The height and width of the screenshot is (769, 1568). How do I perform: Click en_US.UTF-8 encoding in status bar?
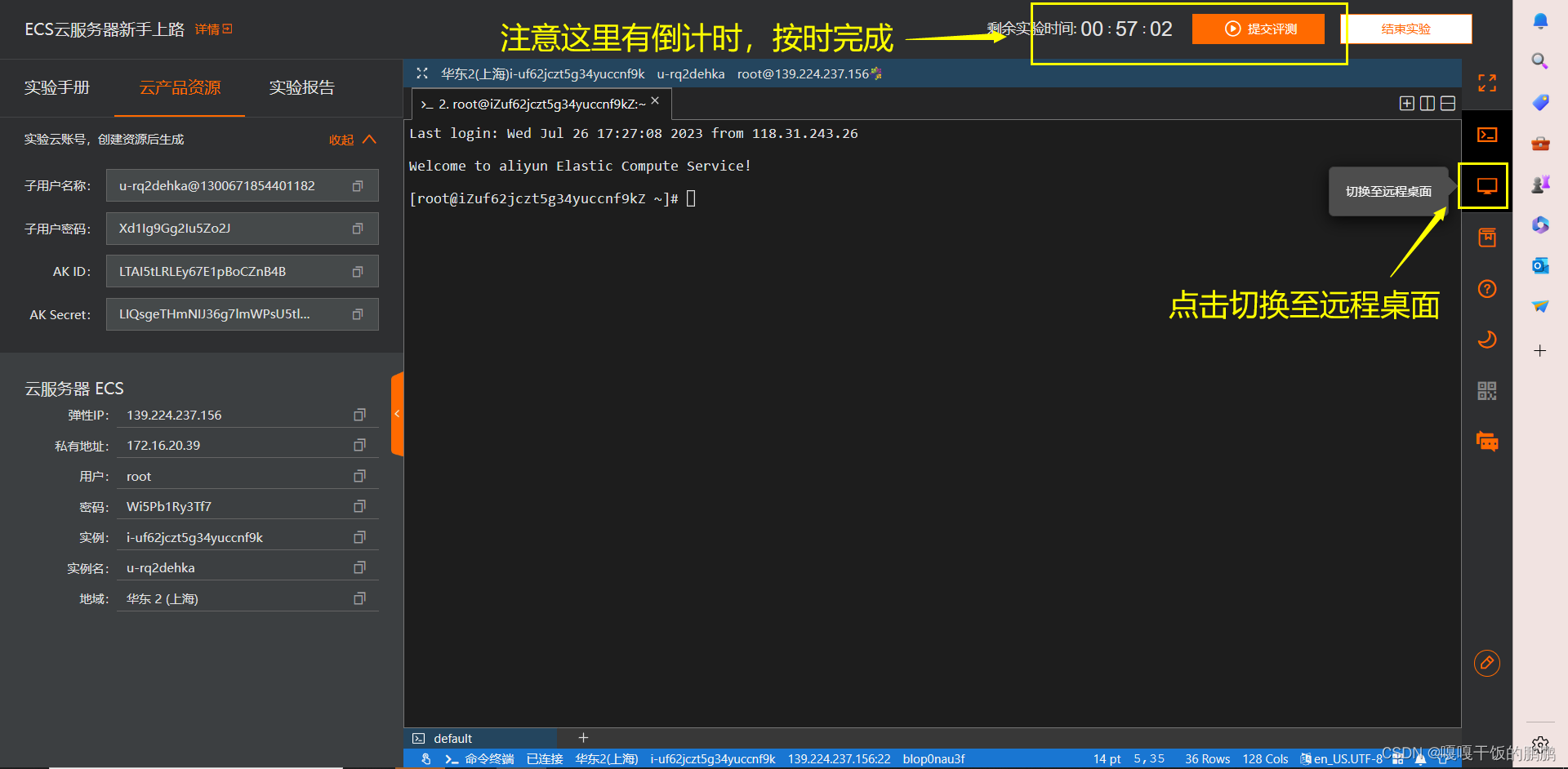tap(1341, 759)
